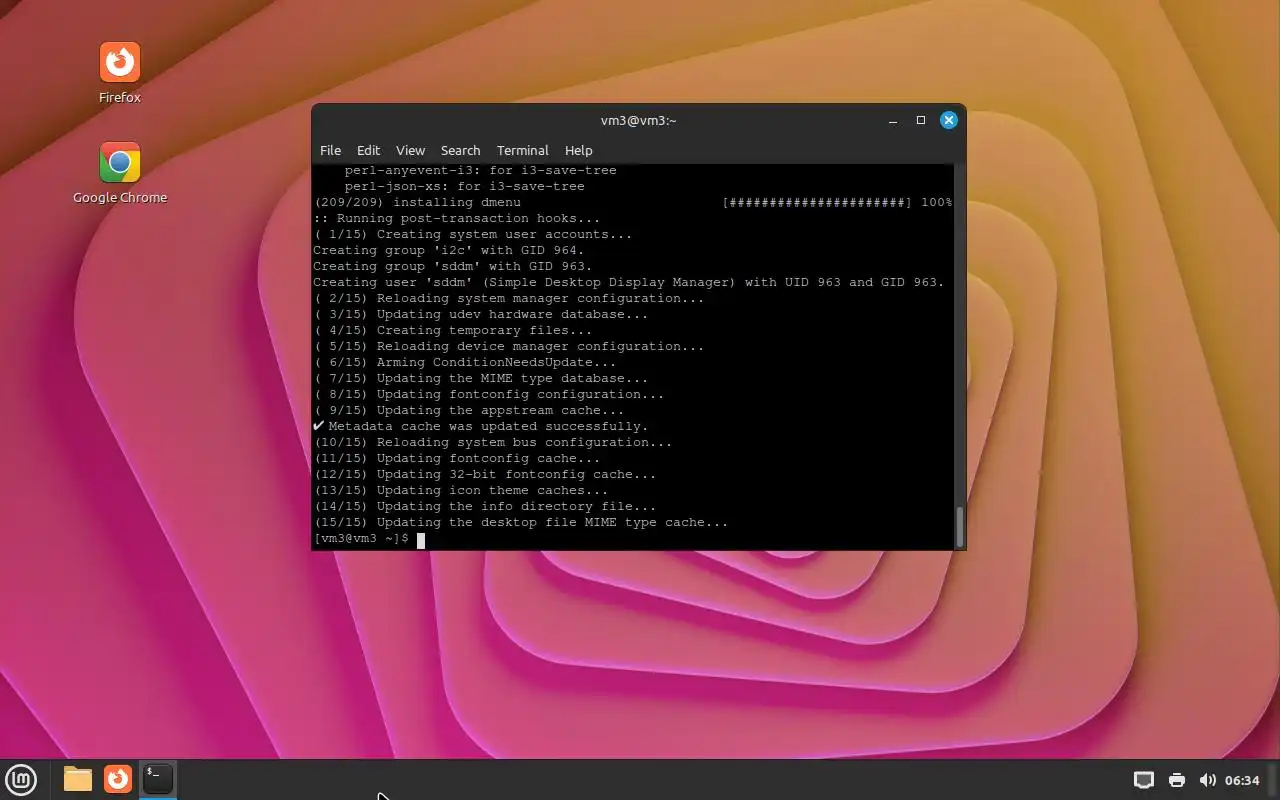1280x800 pixels.
Task: Open the calendar from clock 06:34
Action: 1242,780
